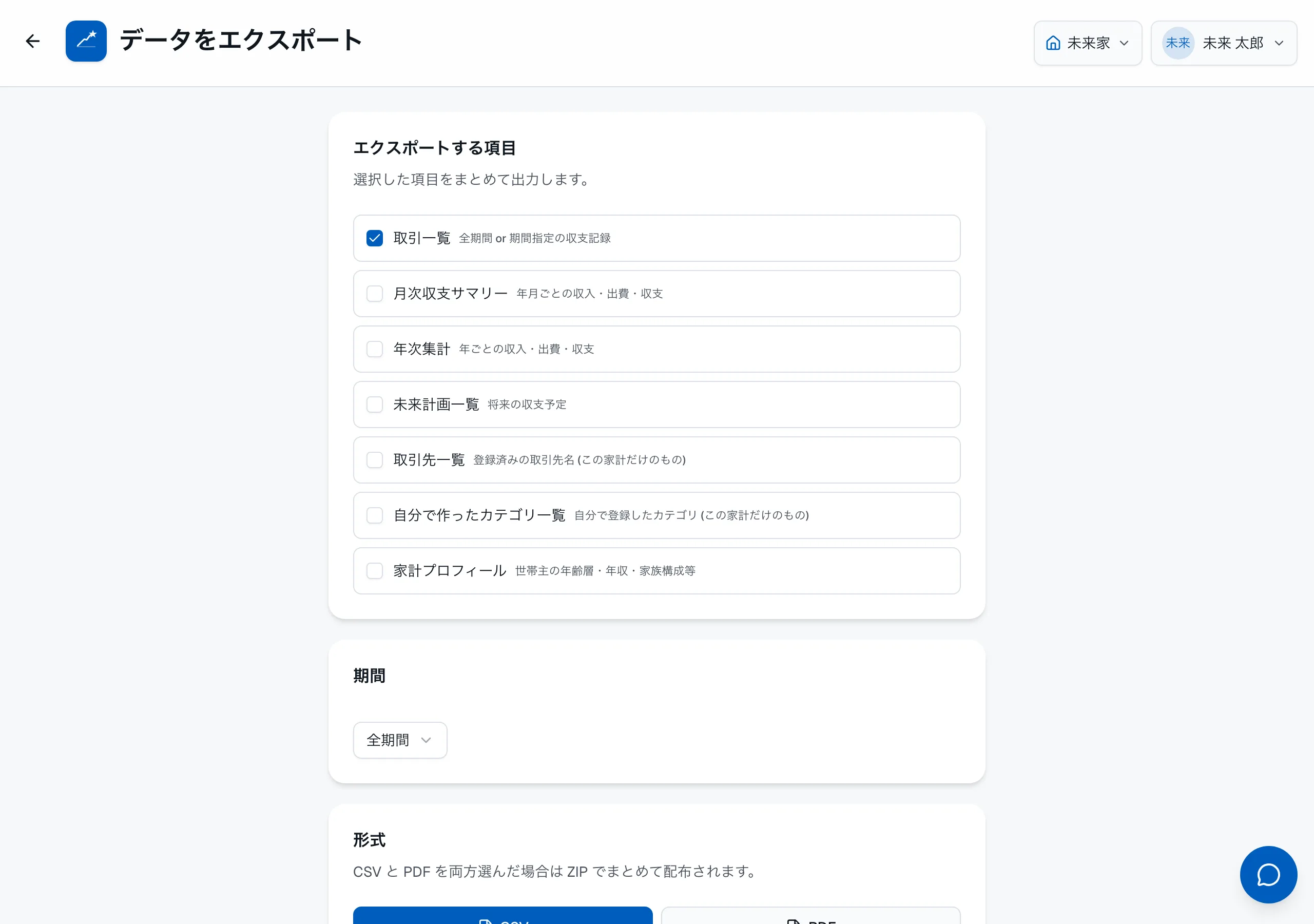This screenshot has height=924, width=1314.
Task: Click the エクスポートする項目 heading
Action: (434, 148)
